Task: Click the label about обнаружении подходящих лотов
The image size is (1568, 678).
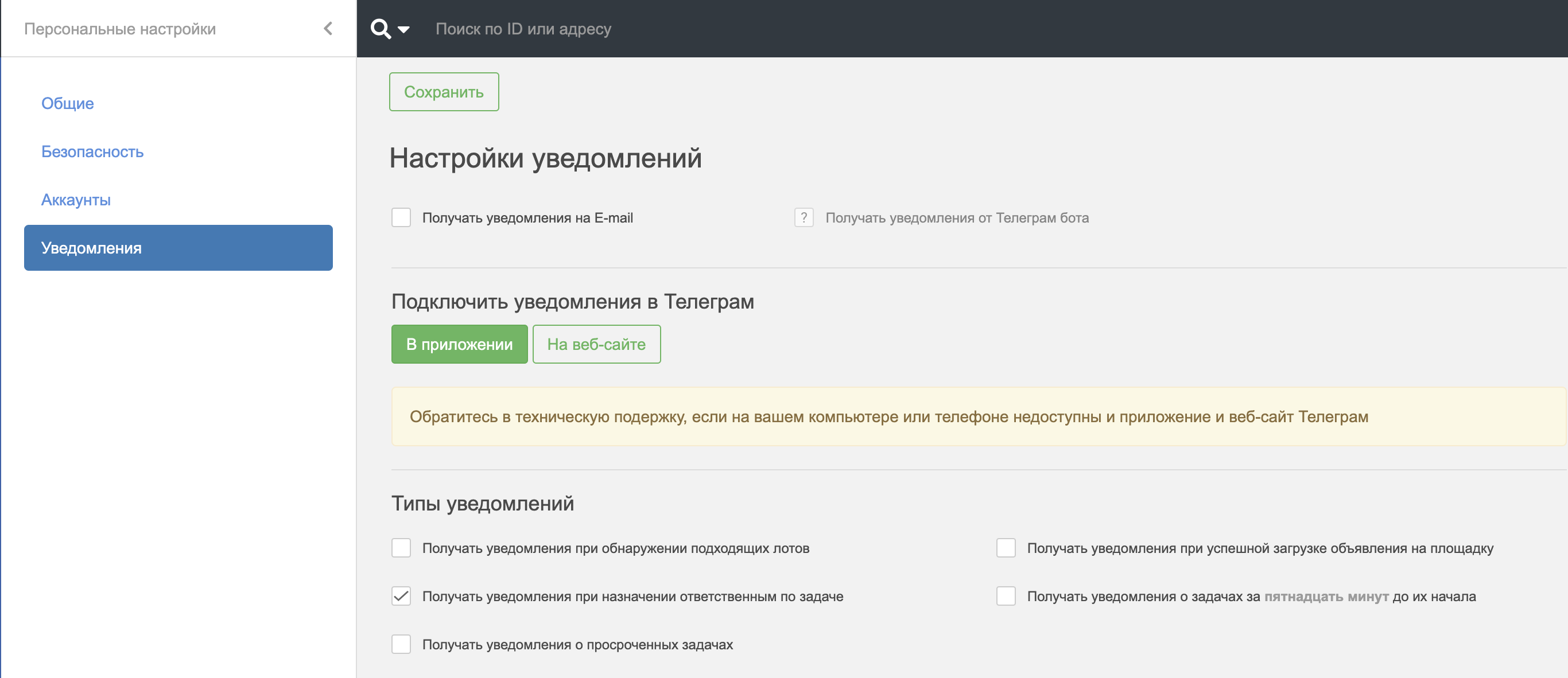Action: (x=616, y=548)
